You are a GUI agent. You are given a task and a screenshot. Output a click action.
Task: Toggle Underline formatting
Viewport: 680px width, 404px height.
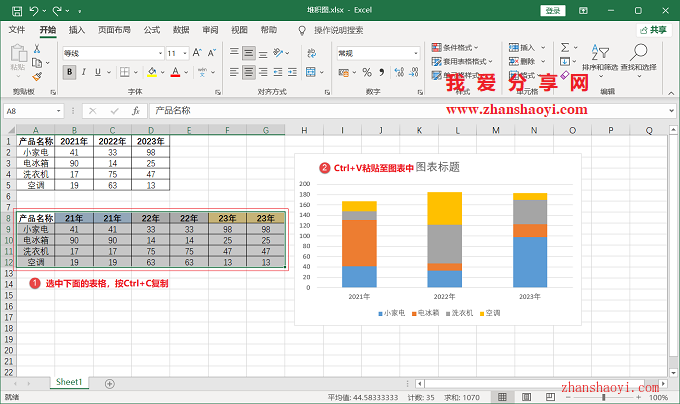pyautogui.click(x=98, y=72)
